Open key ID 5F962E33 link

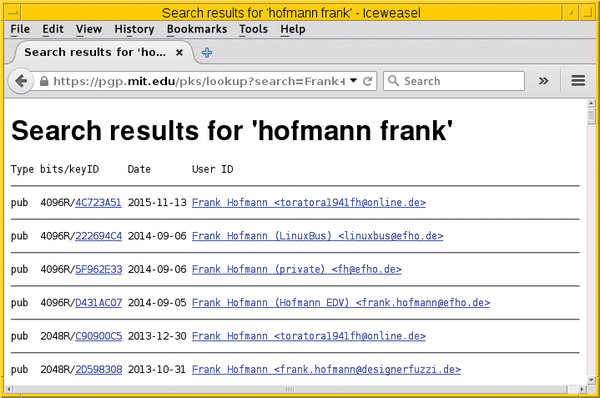(x=98, y=269)
